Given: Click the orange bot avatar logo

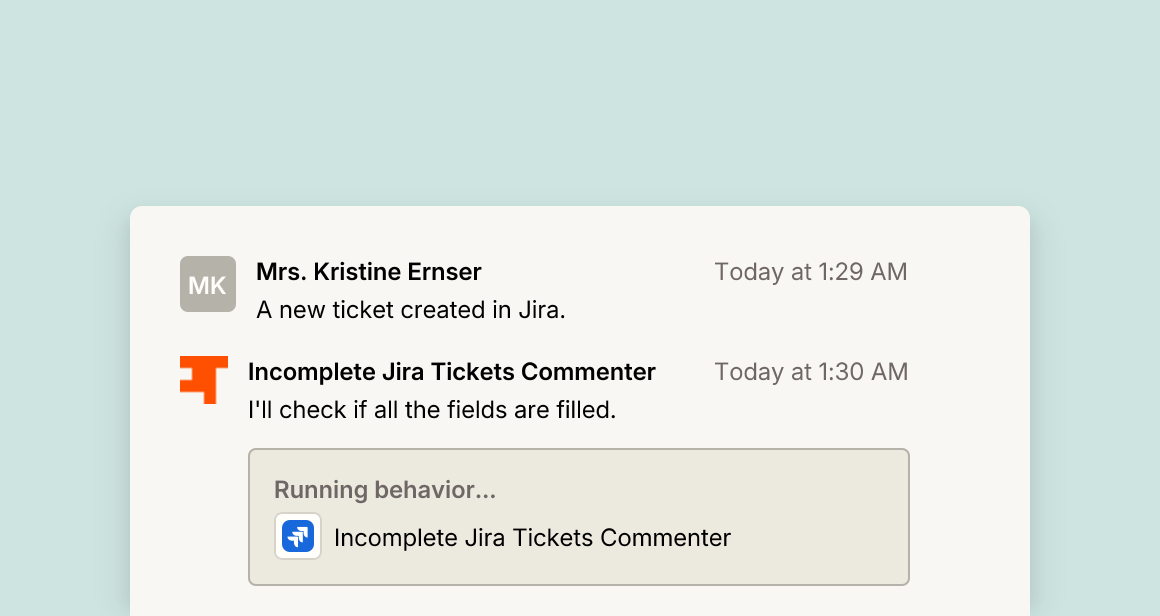Looking at the screenshot, I should [203, 379].
